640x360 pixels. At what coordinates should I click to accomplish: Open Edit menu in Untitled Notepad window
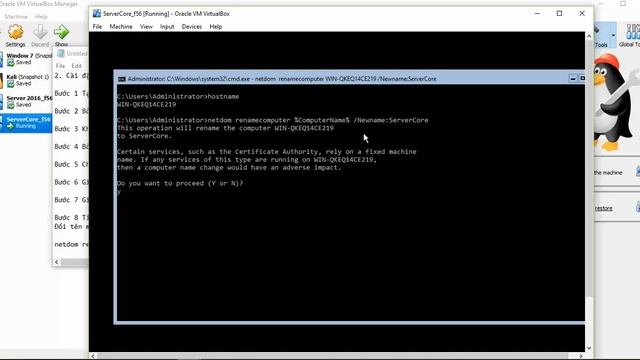coord(76,66)
